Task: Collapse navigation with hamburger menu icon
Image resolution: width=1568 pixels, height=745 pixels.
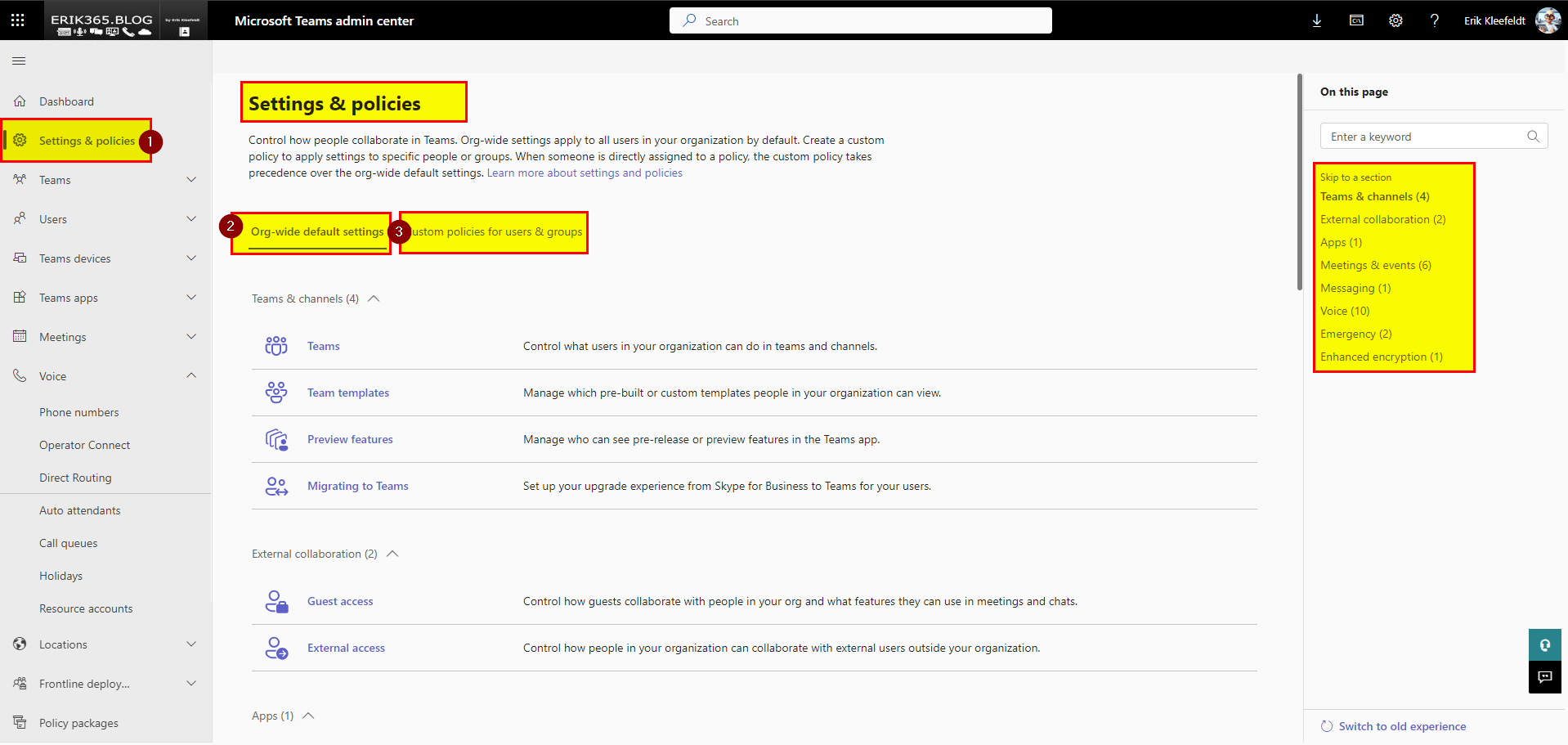Action: (19, 61)
